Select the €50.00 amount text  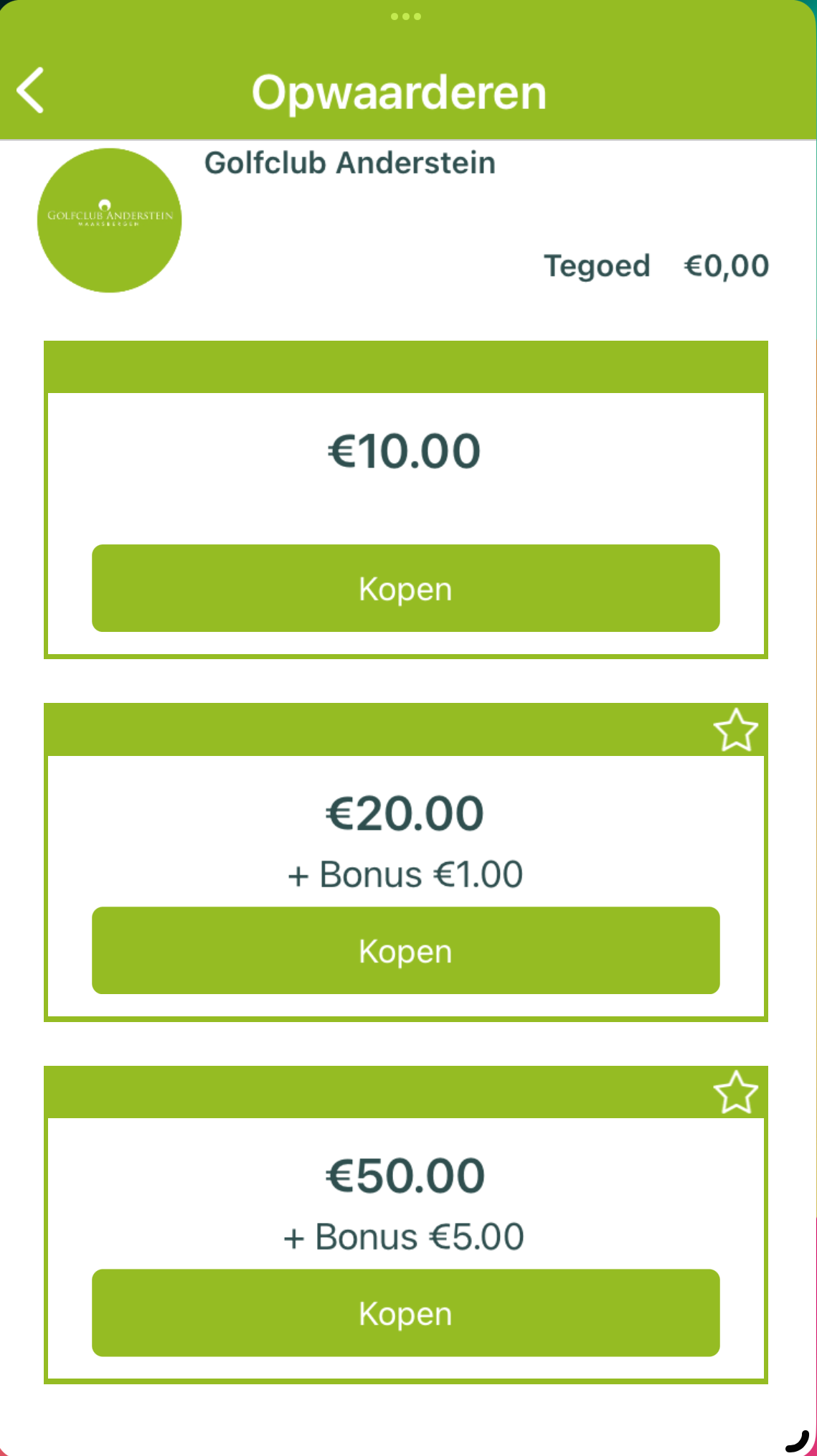[405, 1176]
